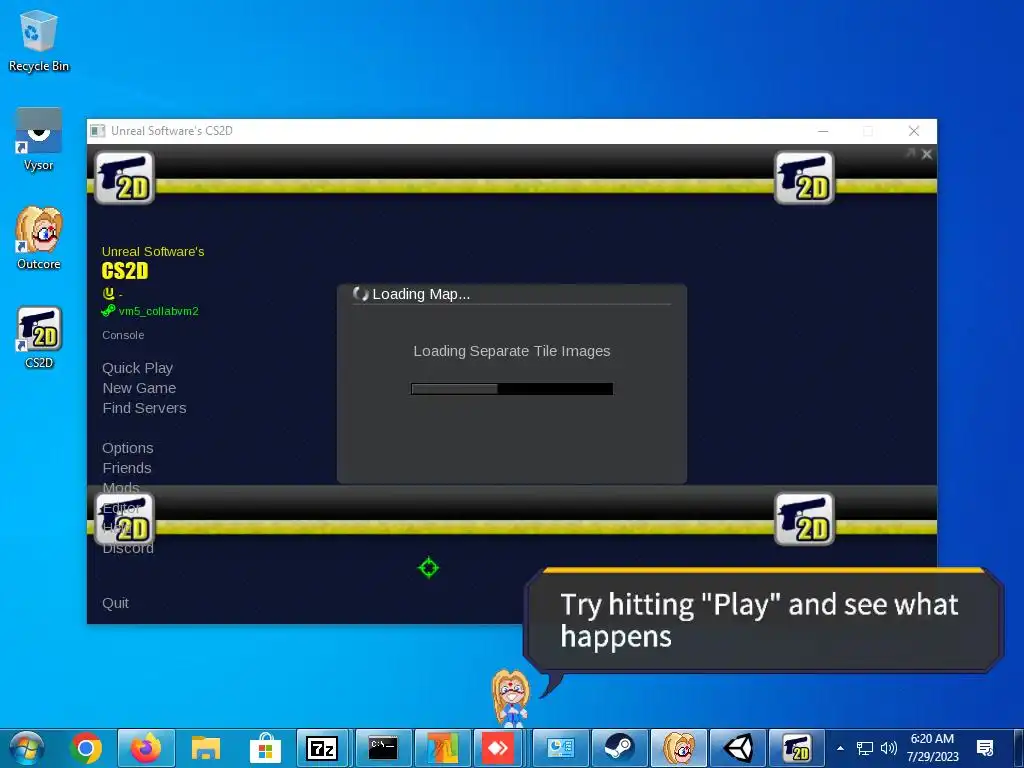Open the Windows Start menu orb

(x=27, y=748)
